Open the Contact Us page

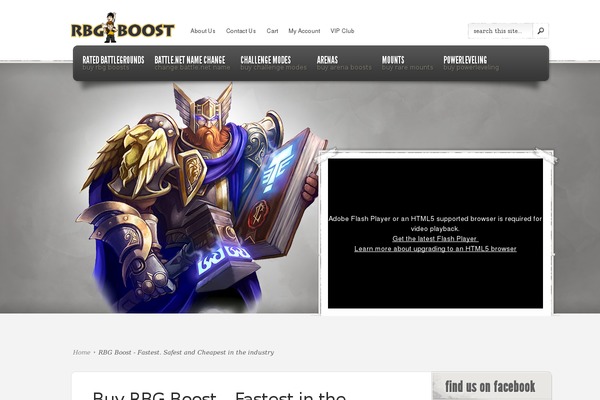241,31
